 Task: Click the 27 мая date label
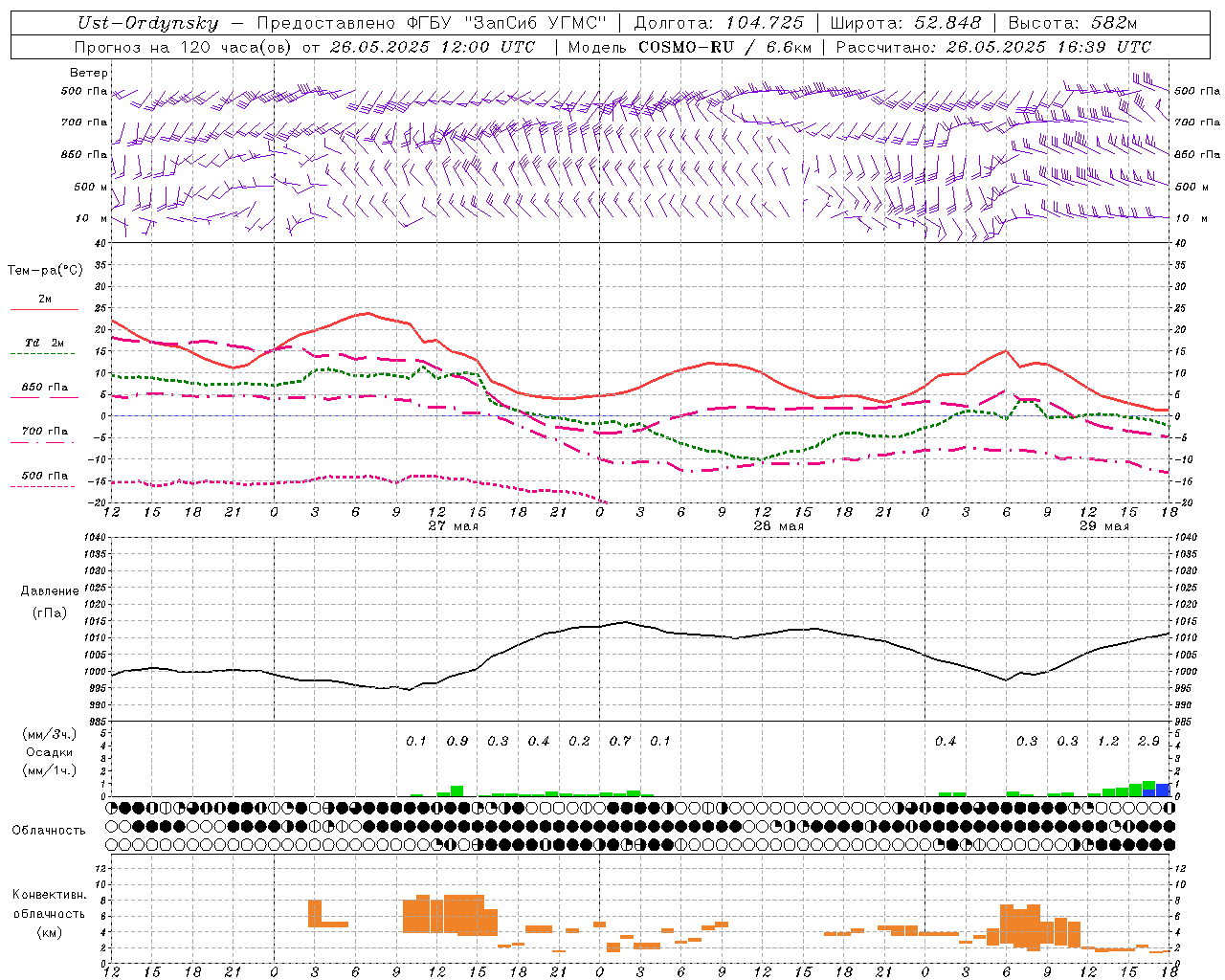click(454, 525)
